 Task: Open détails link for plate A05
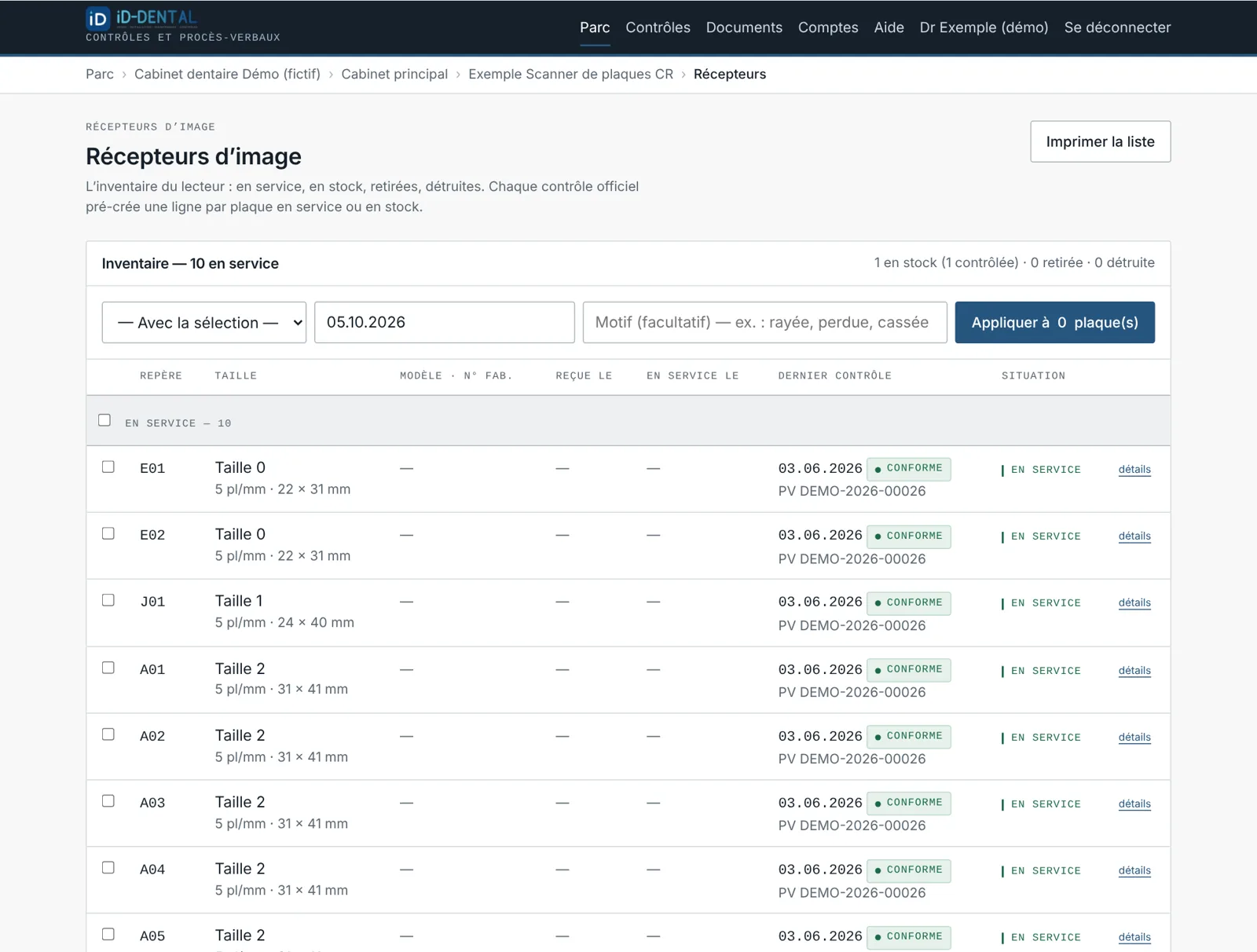(x=1134, y=938)
